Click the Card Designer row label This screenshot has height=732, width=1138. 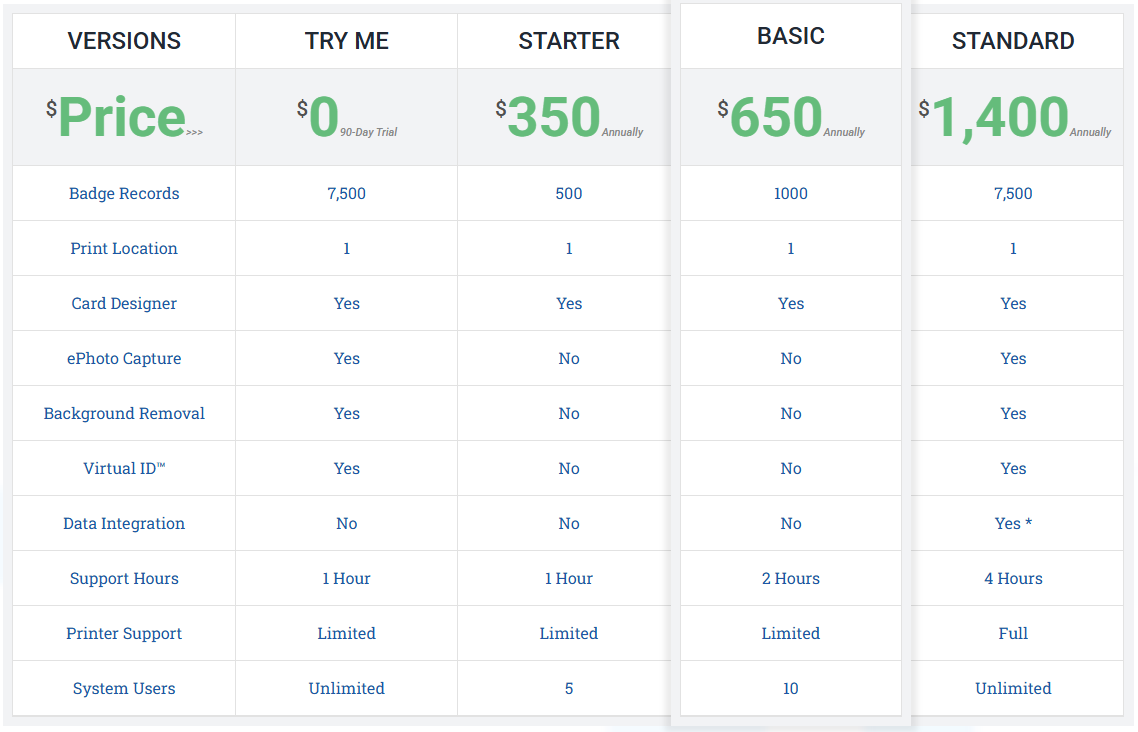(124, 304)
